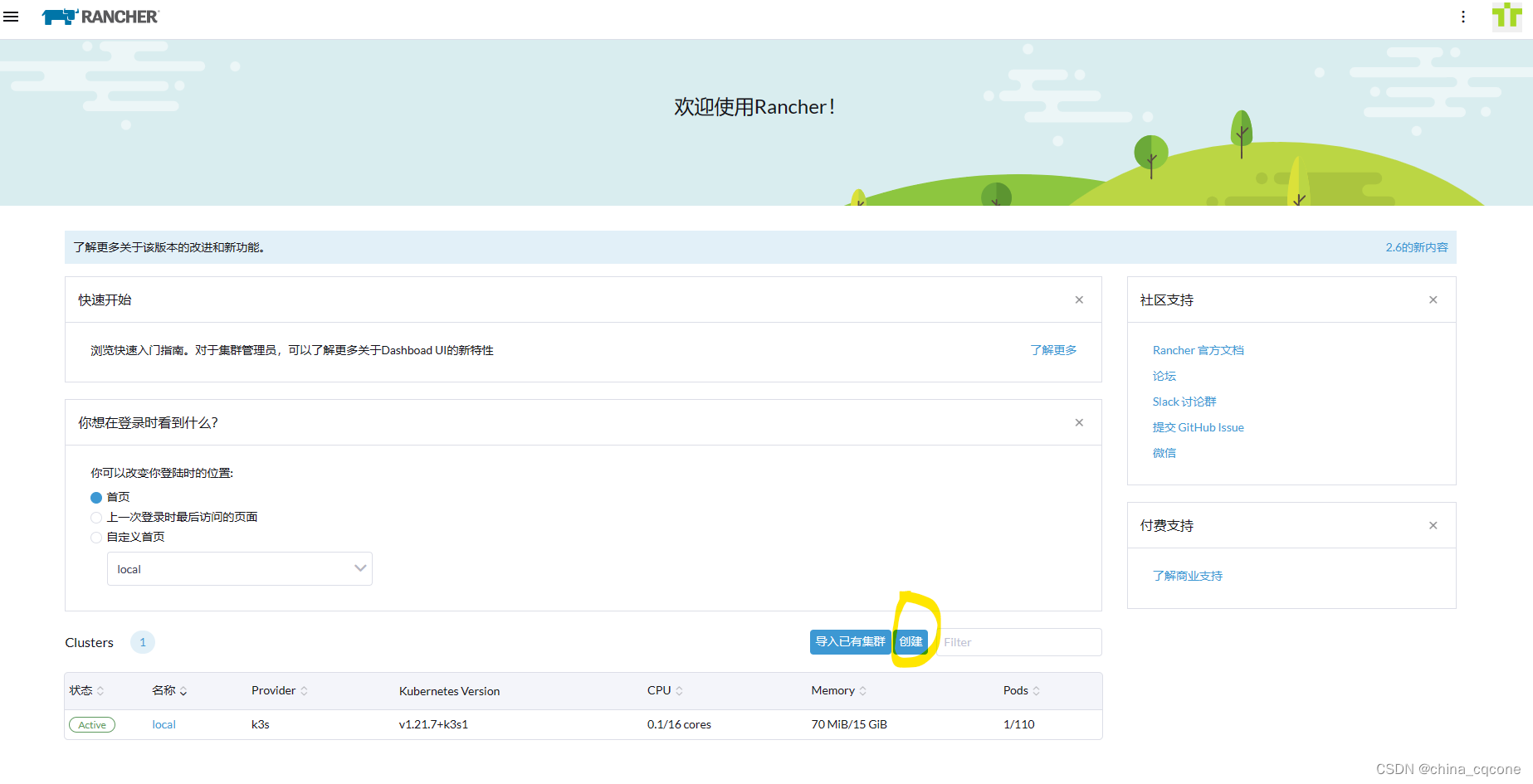Screen dimensions: 1533x784
Task: Close the 付费支持 panel
Action: [x=1433, y=525]
